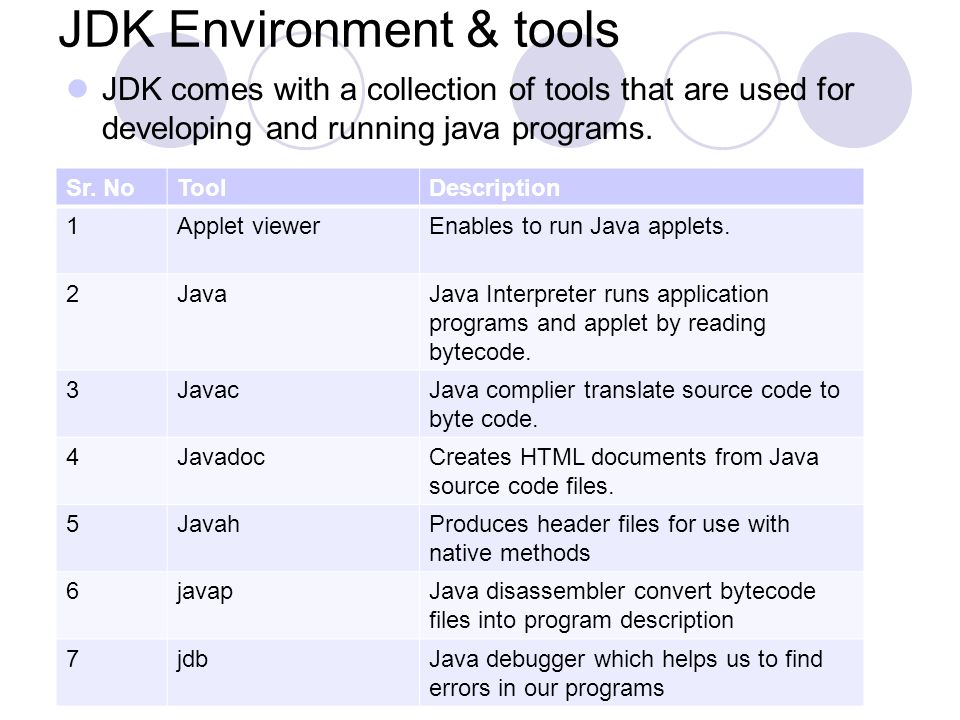
Task: Click serial number 2 cell
Action: [x=111, y=322]
